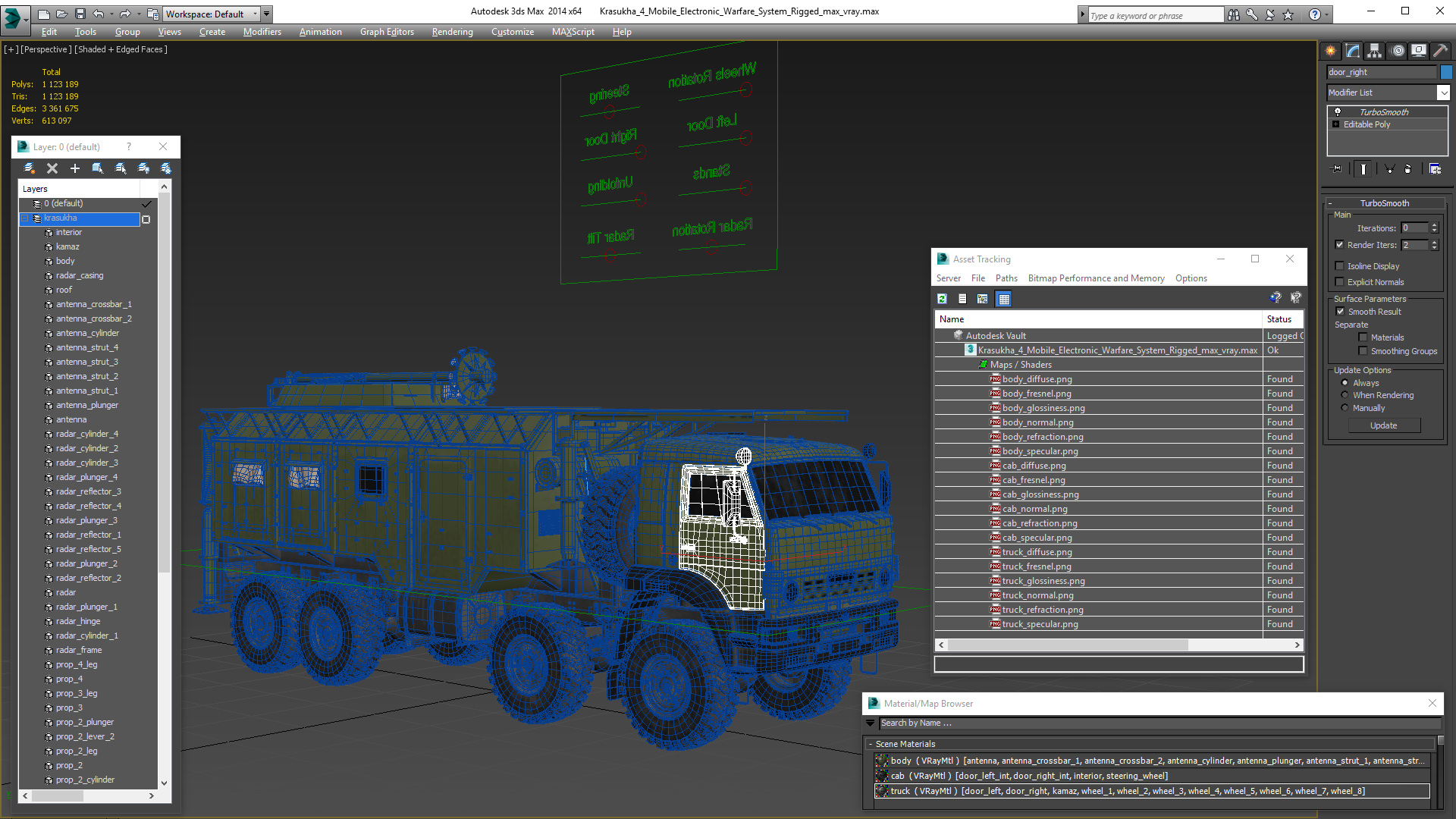Open the Modifier List dropdown
Screen dimensions: 1456x819
coord(1443,93)
